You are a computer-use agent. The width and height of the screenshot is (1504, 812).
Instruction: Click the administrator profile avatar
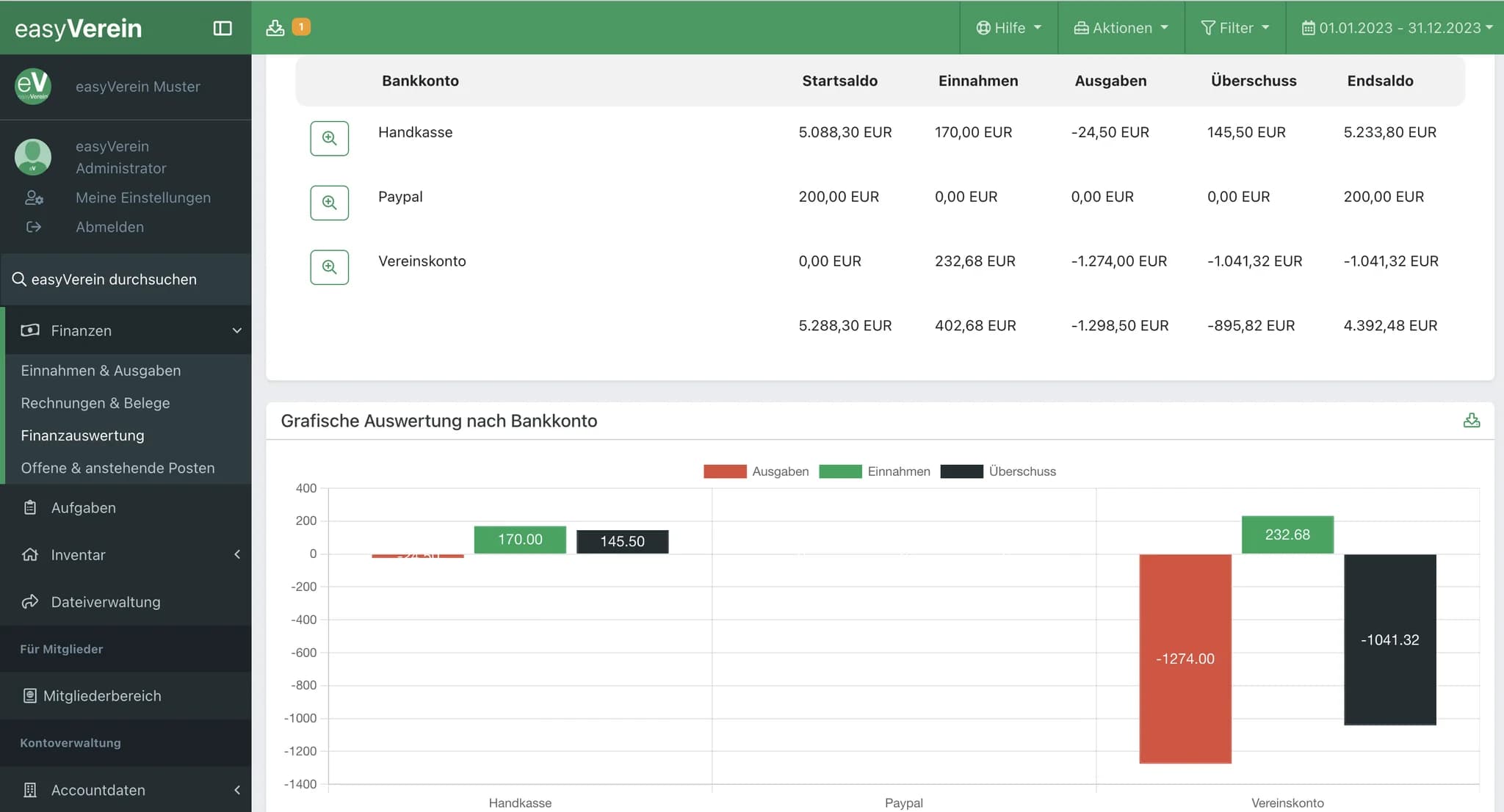[33, 157]
